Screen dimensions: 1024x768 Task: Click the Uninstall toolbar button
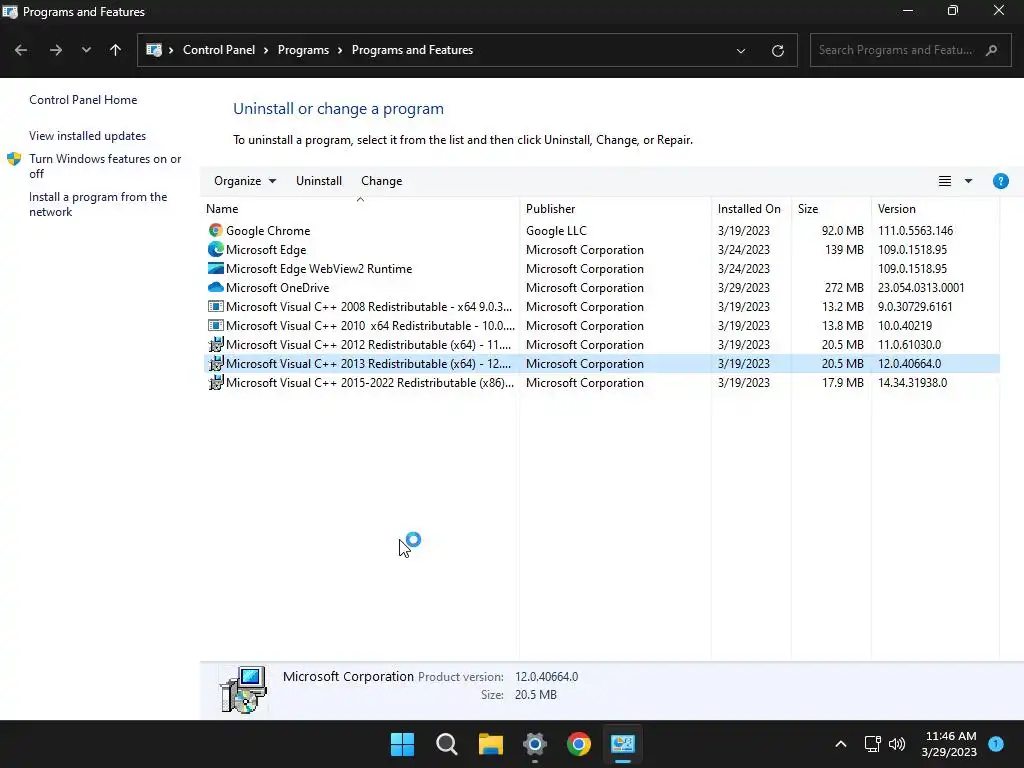(319, 181)
